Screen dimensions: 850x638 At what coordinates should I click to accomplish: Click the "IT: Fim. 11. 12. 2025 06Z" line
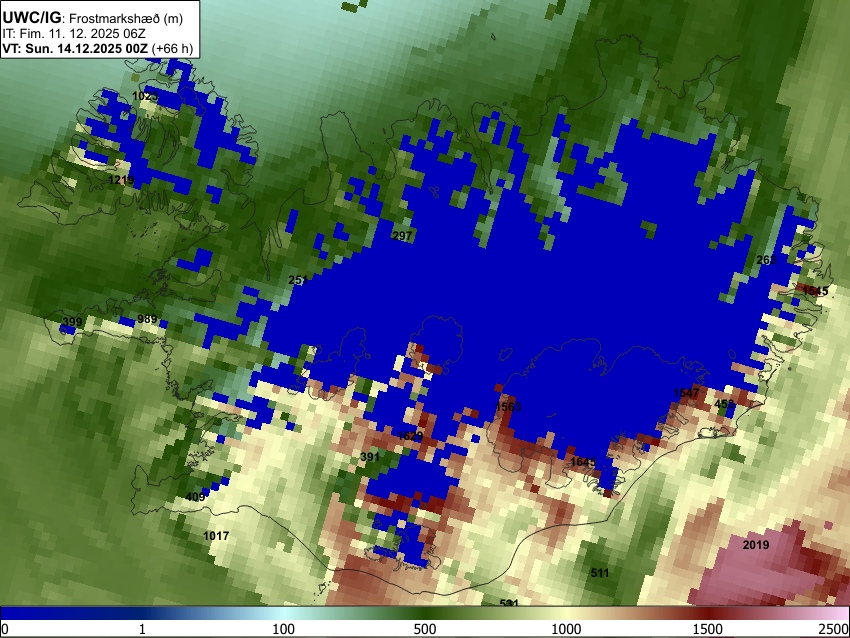click(74, 34)
